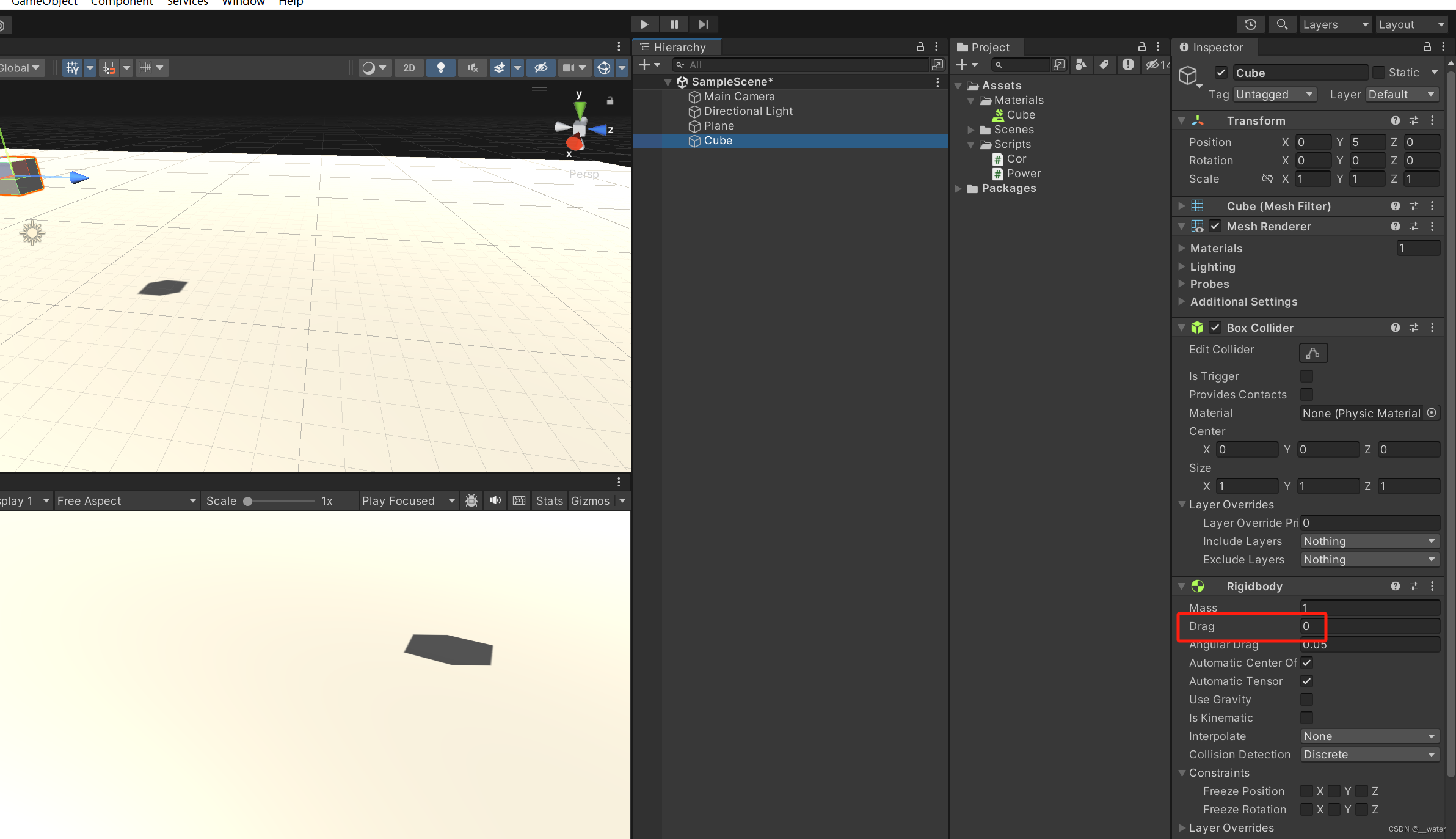This screenshot has height=839, width=1456.
Task: Click the Drag input field of the Rigidbody
Action: tap(1370, 626)
